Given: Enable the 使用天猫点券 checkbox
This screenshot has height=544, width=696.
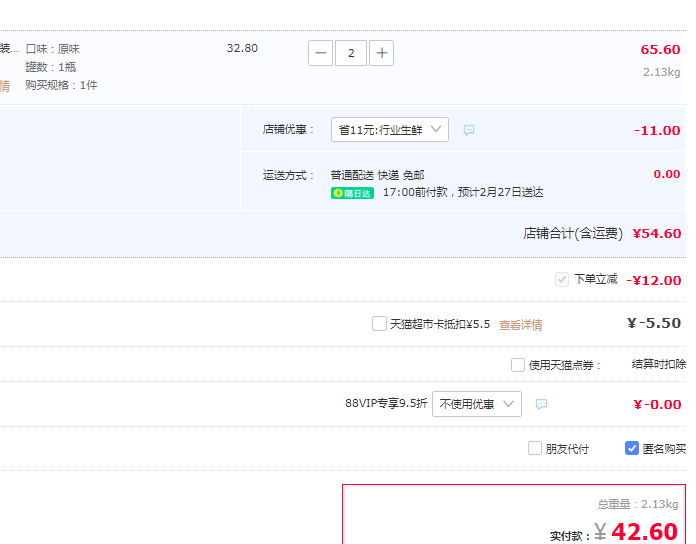Looking at the screenshot, I should point(518,365).
